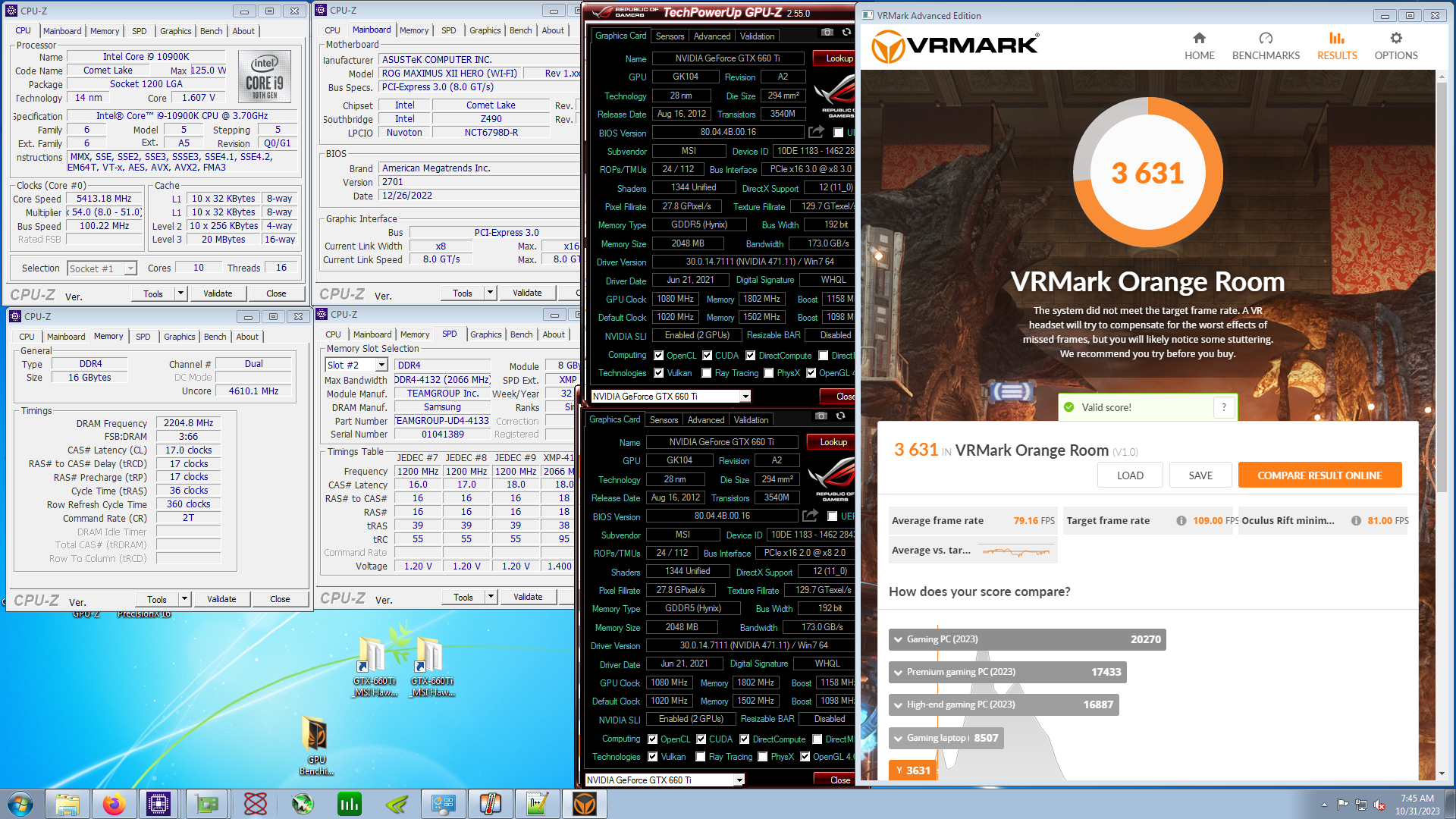Toggle UEFI checkbox in lower GPU-Z

[x=832, y=516]
